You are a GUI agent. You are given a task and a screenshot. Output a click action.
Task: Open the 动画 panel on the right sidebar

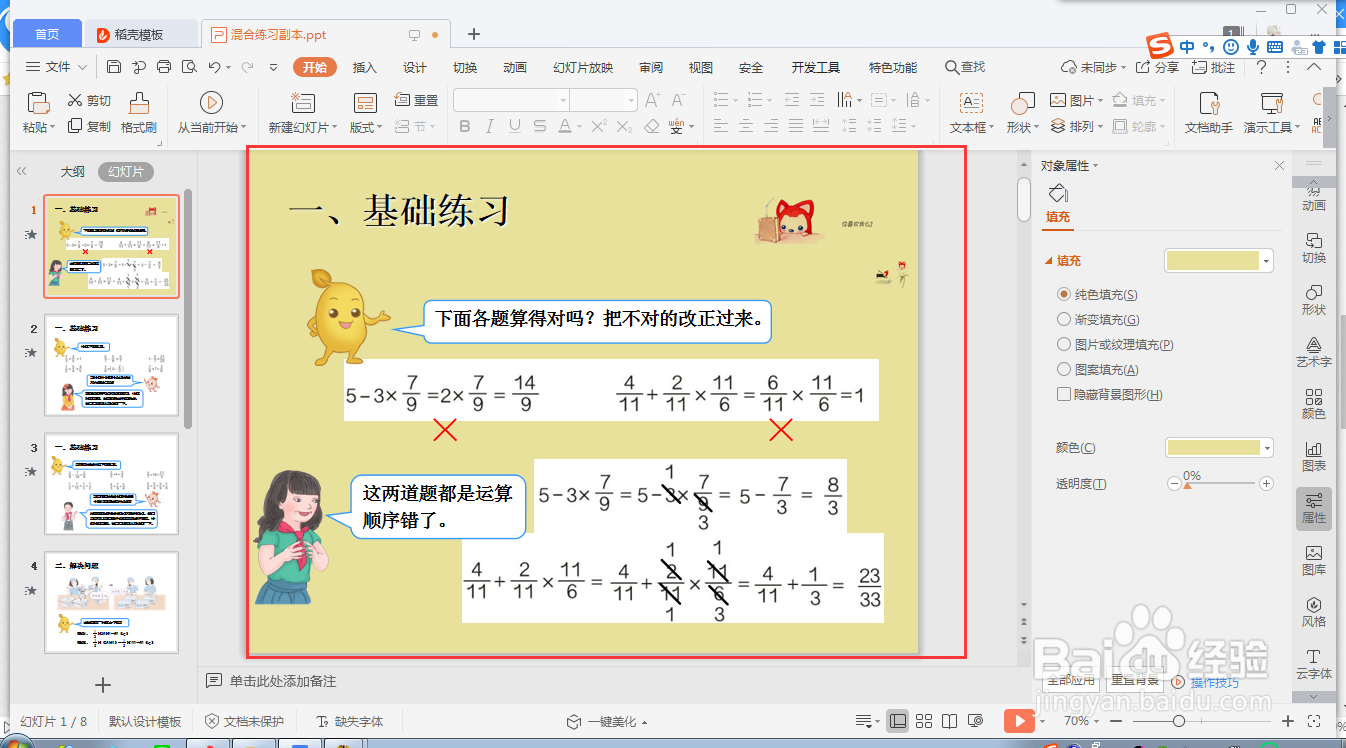click(x=1314, y=199)
